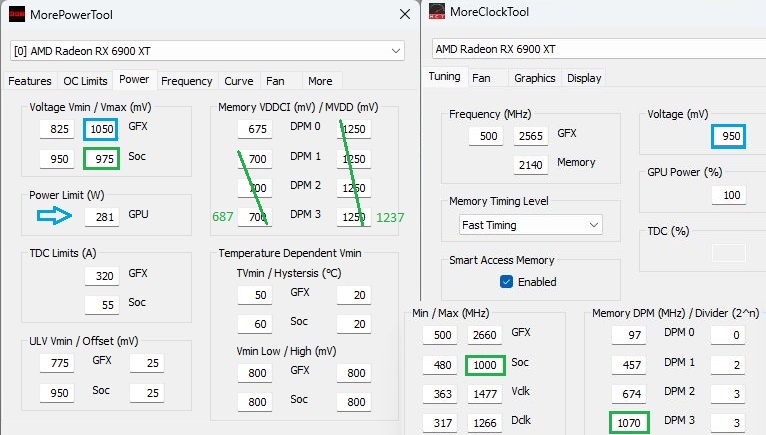Click Soc max clock field 1000
The image size is (766, 435).
click(485, 365)
